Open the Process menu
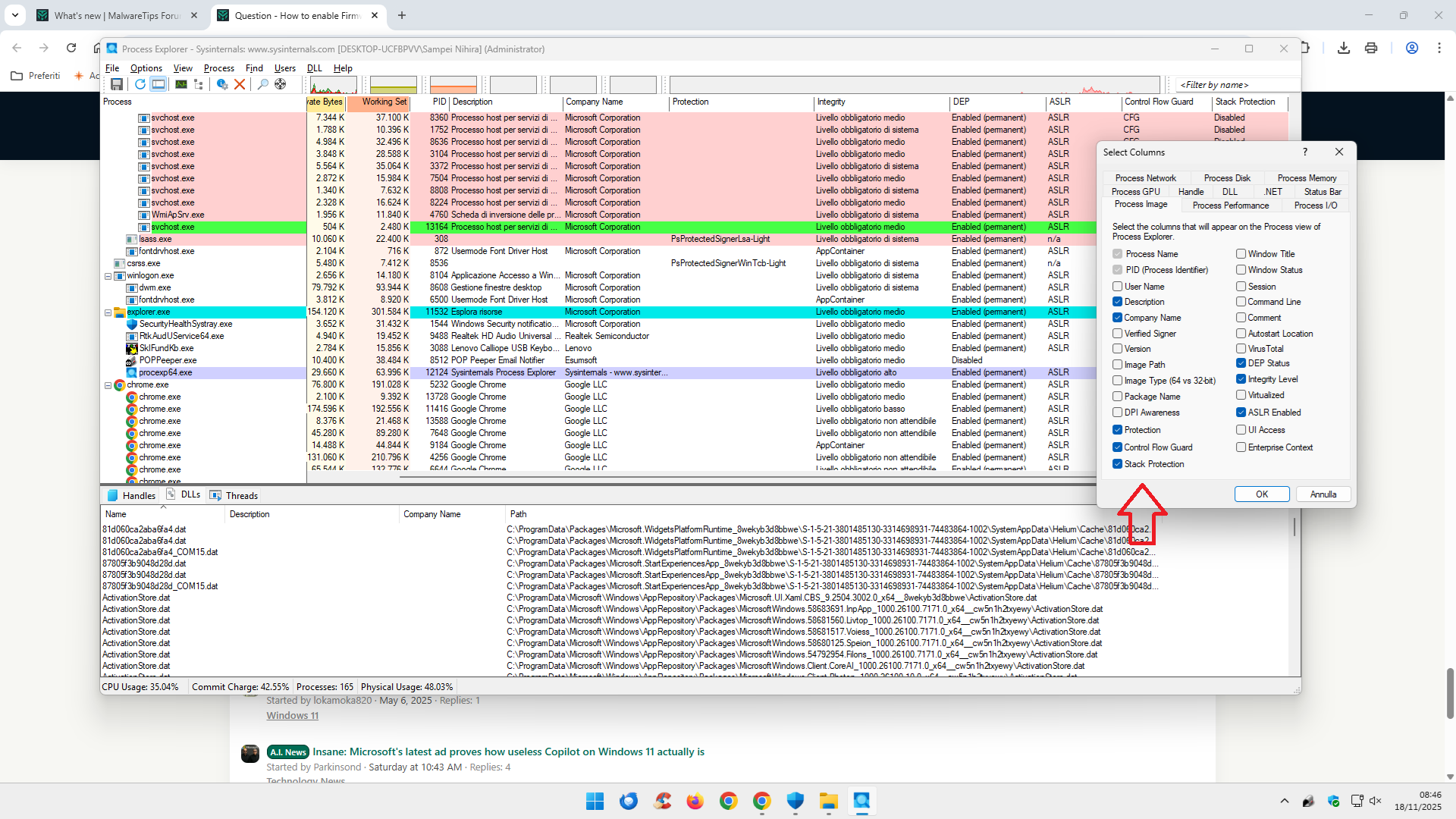The width and height of the screenshot is (1456, 819). coord(218,68)
